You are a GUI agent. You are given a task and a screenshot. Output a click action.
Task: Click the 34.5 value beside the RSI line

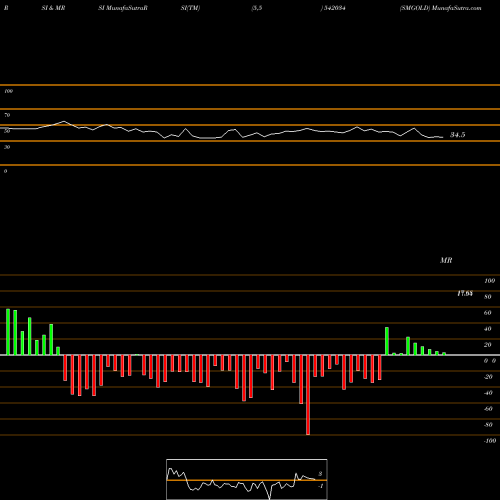pos(458,135)
